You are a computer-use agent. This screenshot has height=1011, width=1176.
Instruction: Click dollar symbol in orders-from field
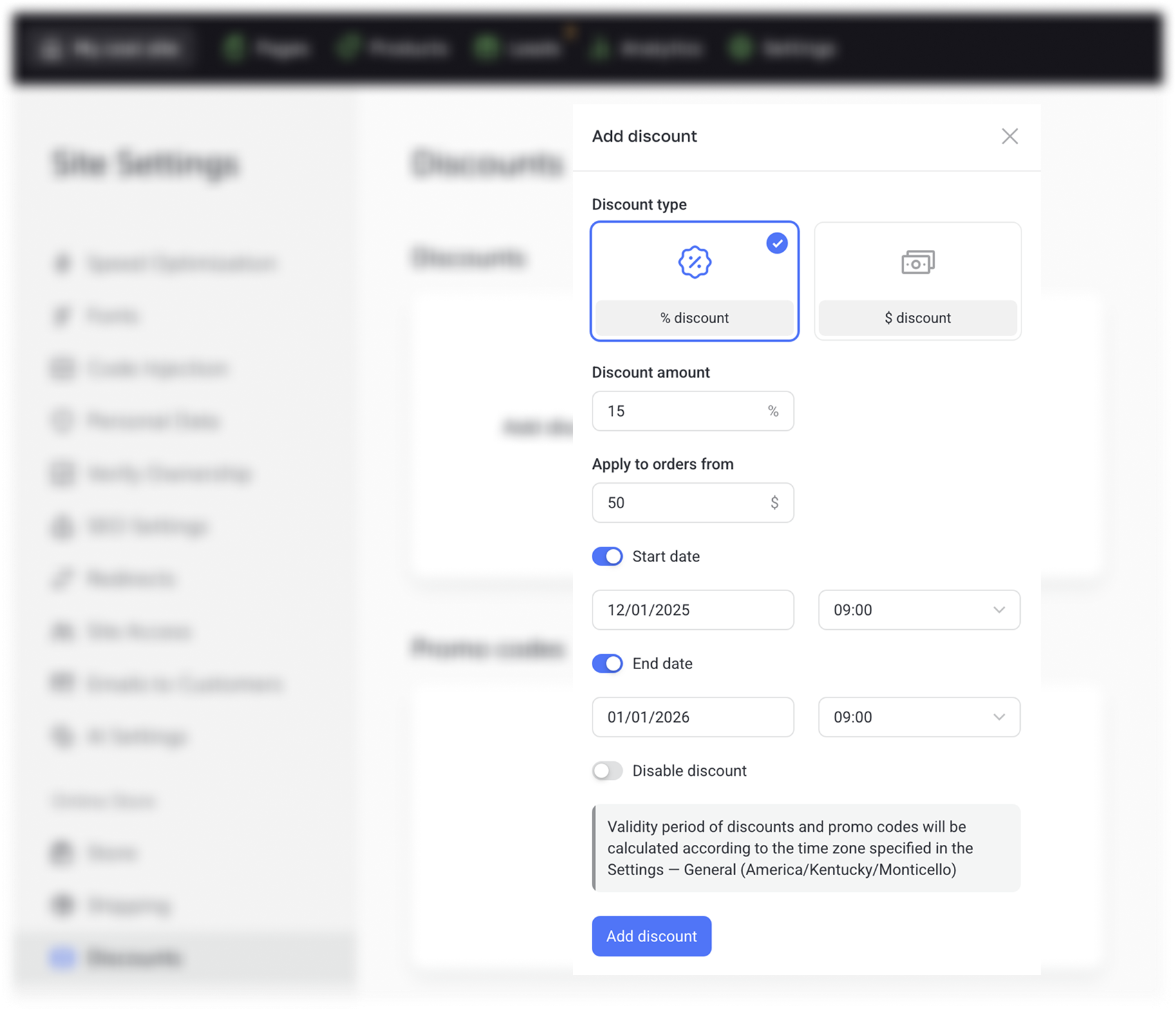[774, 503]
